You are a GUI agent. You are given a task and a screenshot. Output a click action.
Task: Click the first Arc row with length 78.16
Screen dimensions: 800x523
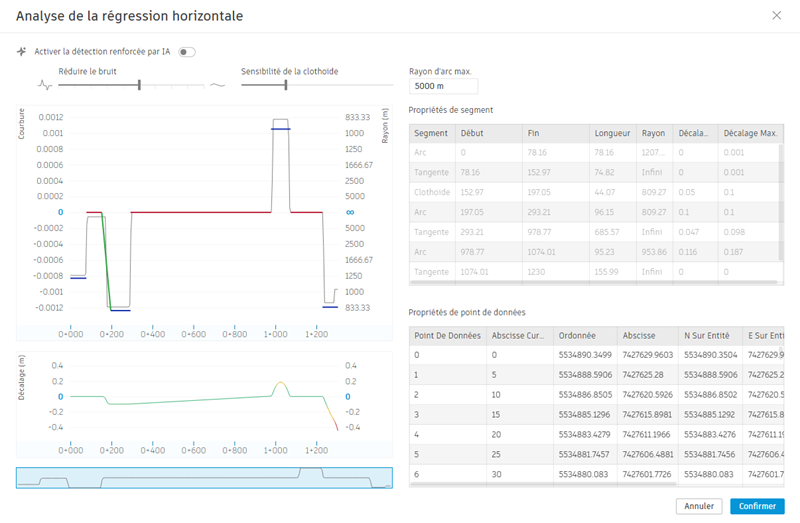click(594, 153)
